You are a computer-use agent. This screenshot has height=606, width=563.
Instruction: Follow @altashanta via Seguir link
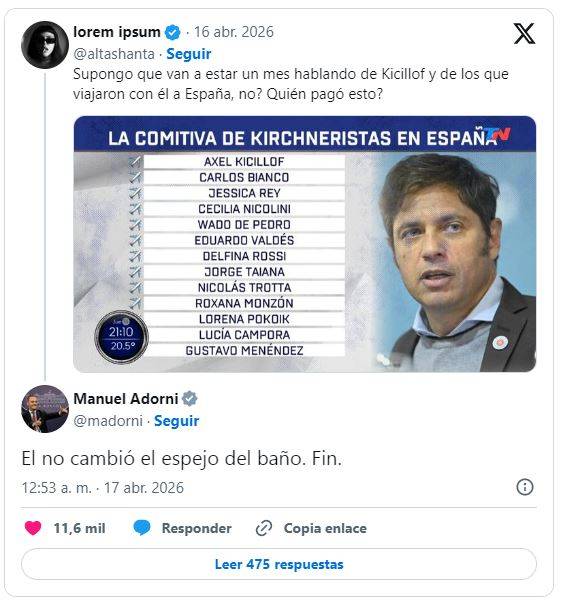189,54
